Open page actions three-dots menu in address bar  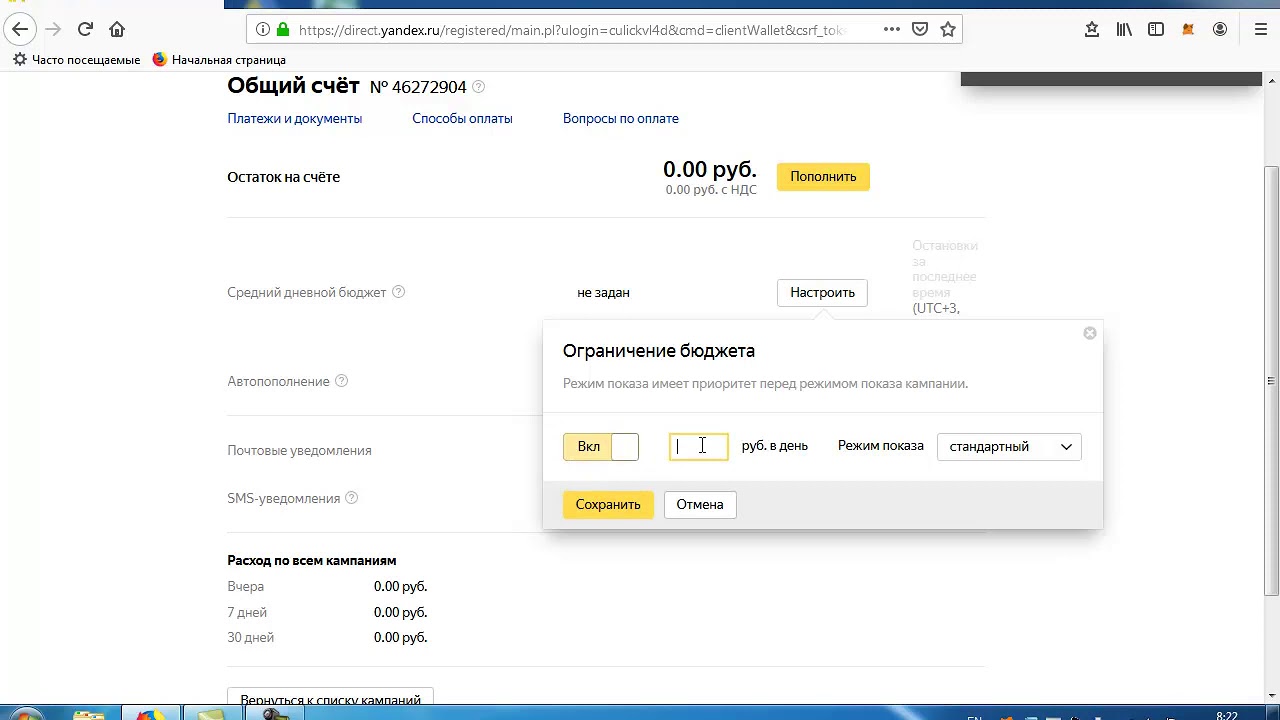[891, 30]
